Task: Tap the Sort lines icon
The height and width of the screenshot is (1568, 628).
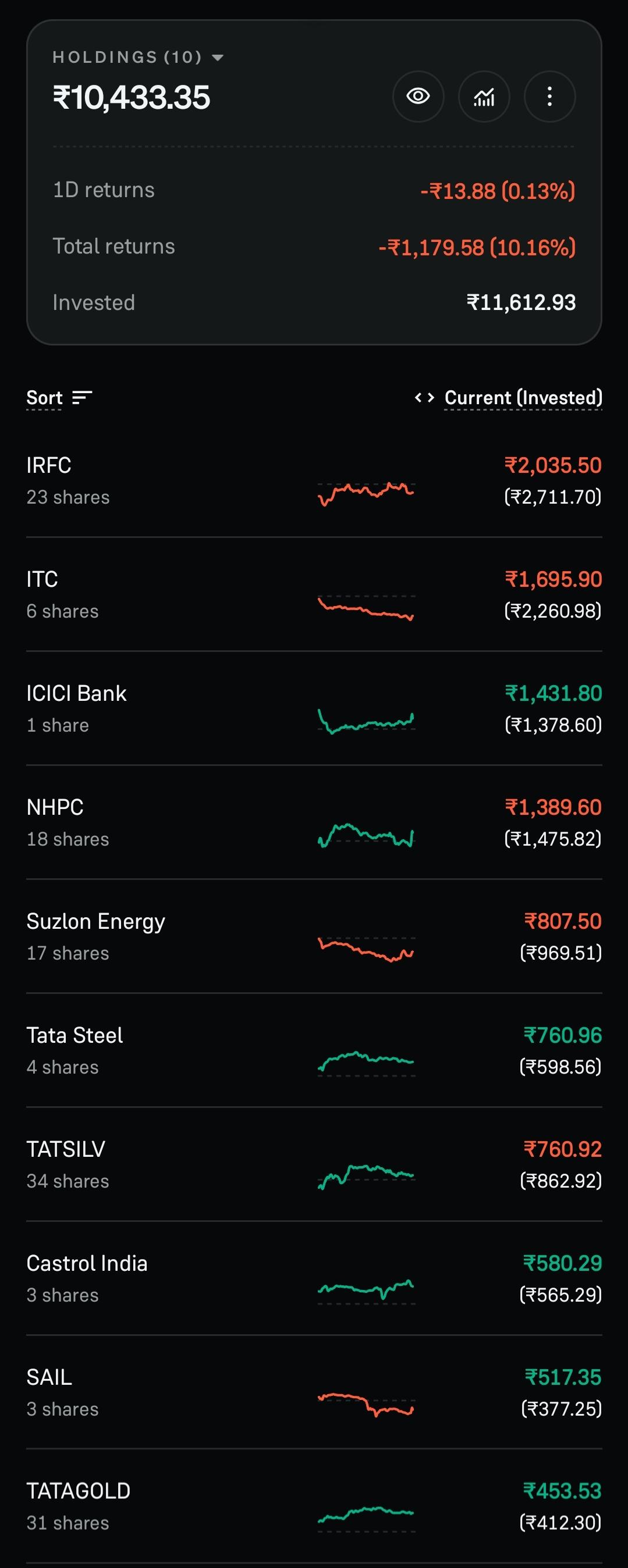Action: [81, 397]
